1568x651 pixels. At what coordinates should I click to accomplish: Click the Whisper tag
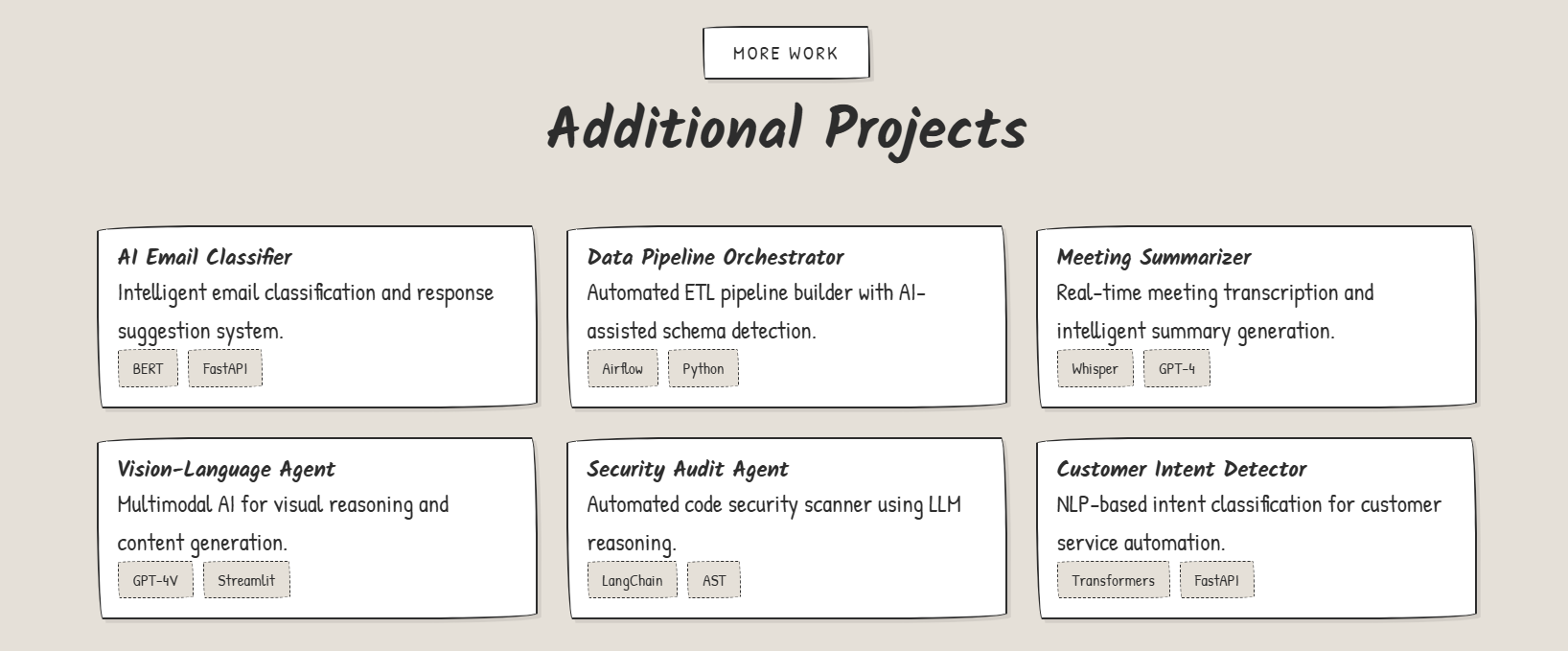[1095, 369]
